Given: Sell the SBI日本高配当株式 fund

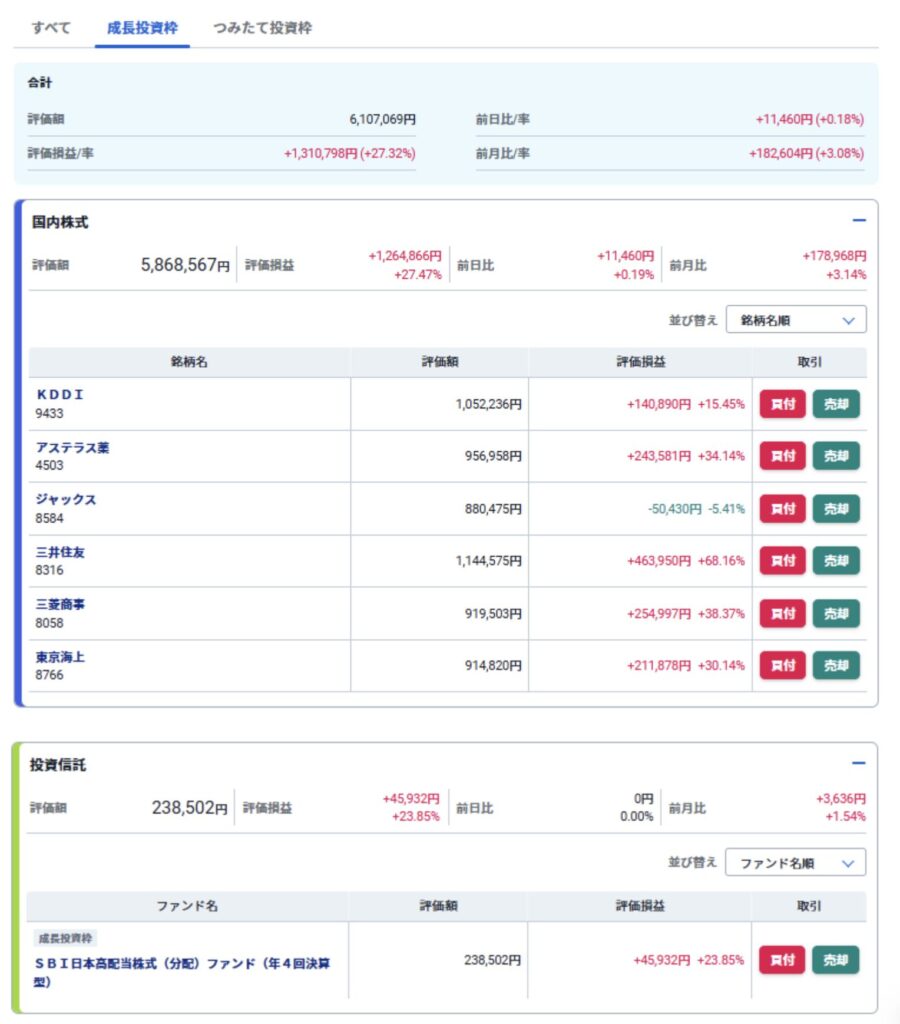Looking at the screenshot, I should 835,960.
